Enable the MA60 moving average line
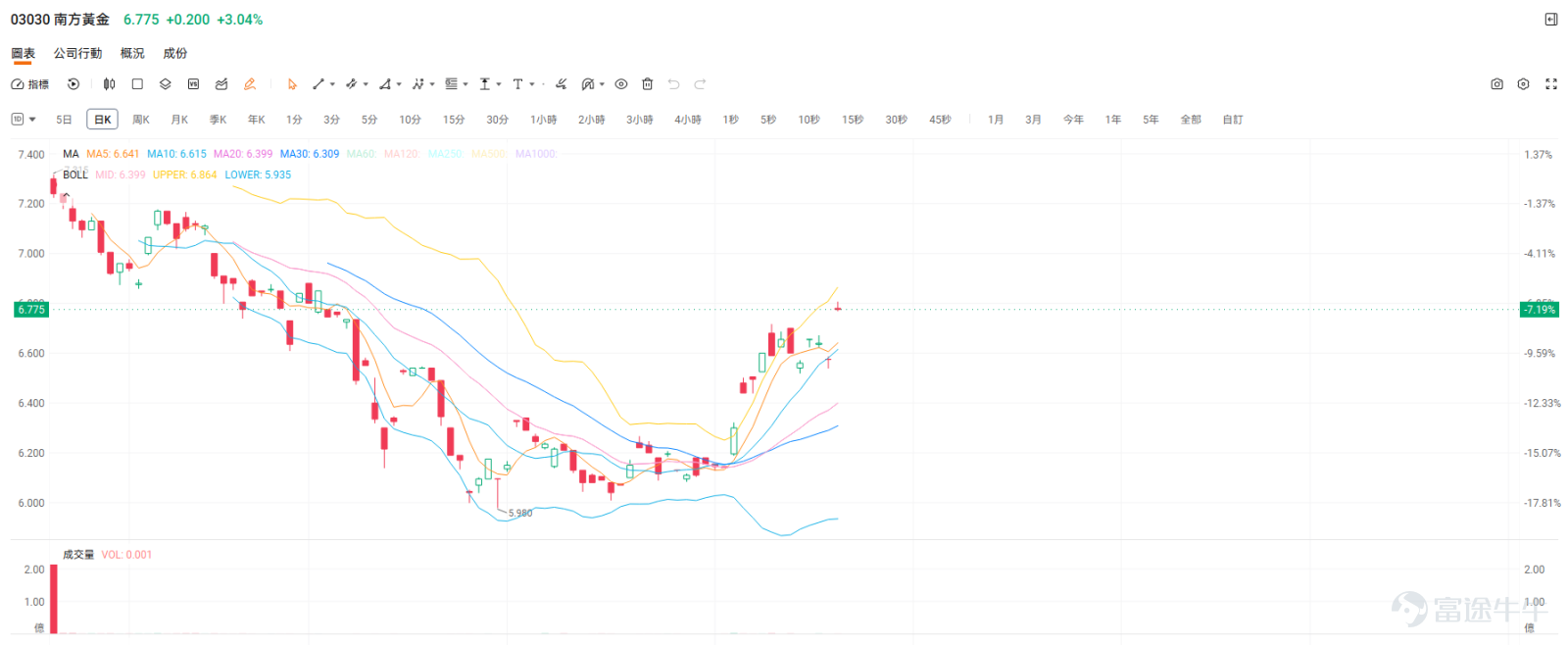The height and width of the screenshot is (645, 1568). click(362, 154)
